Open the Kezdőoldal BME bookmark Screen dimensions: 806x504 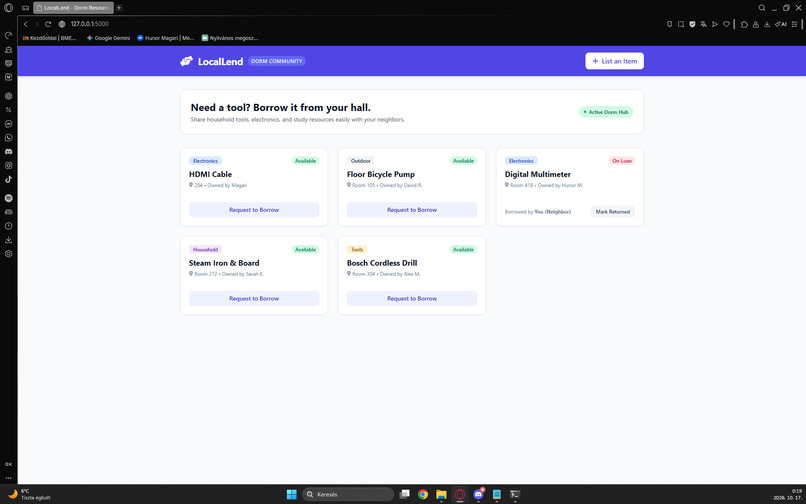[x=49, y=38]
